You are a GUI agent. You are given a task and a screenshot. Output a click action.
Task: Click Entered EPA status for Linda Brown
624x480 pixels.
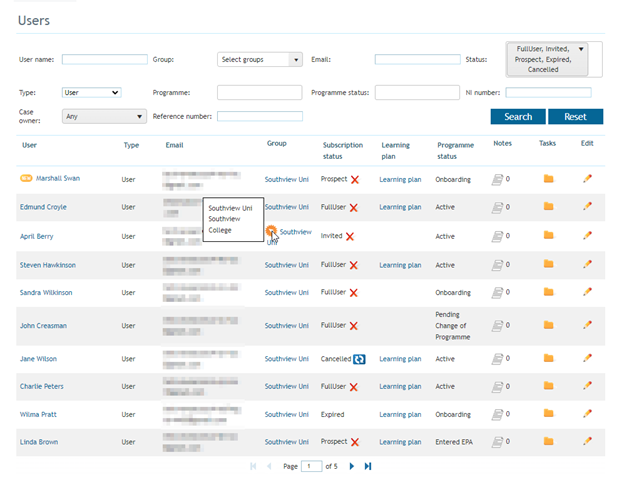click(x=454, y=442)
